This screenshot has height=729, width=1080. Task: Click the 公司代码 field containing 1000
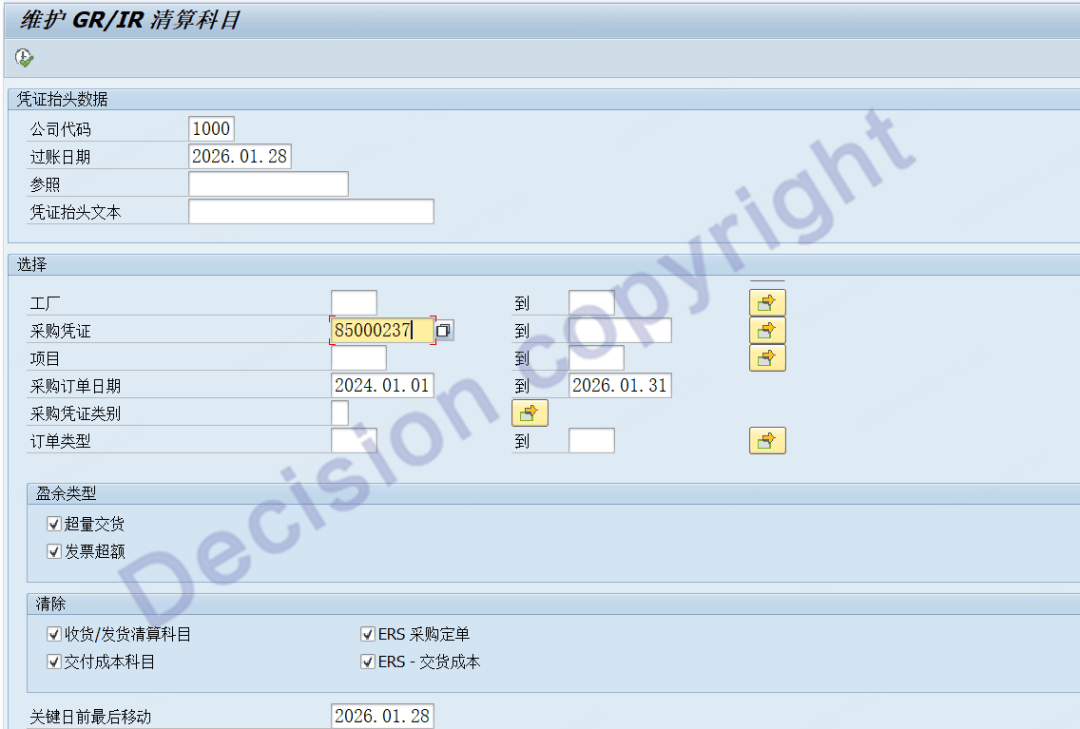pyautogui.click(x=211, y=128)
